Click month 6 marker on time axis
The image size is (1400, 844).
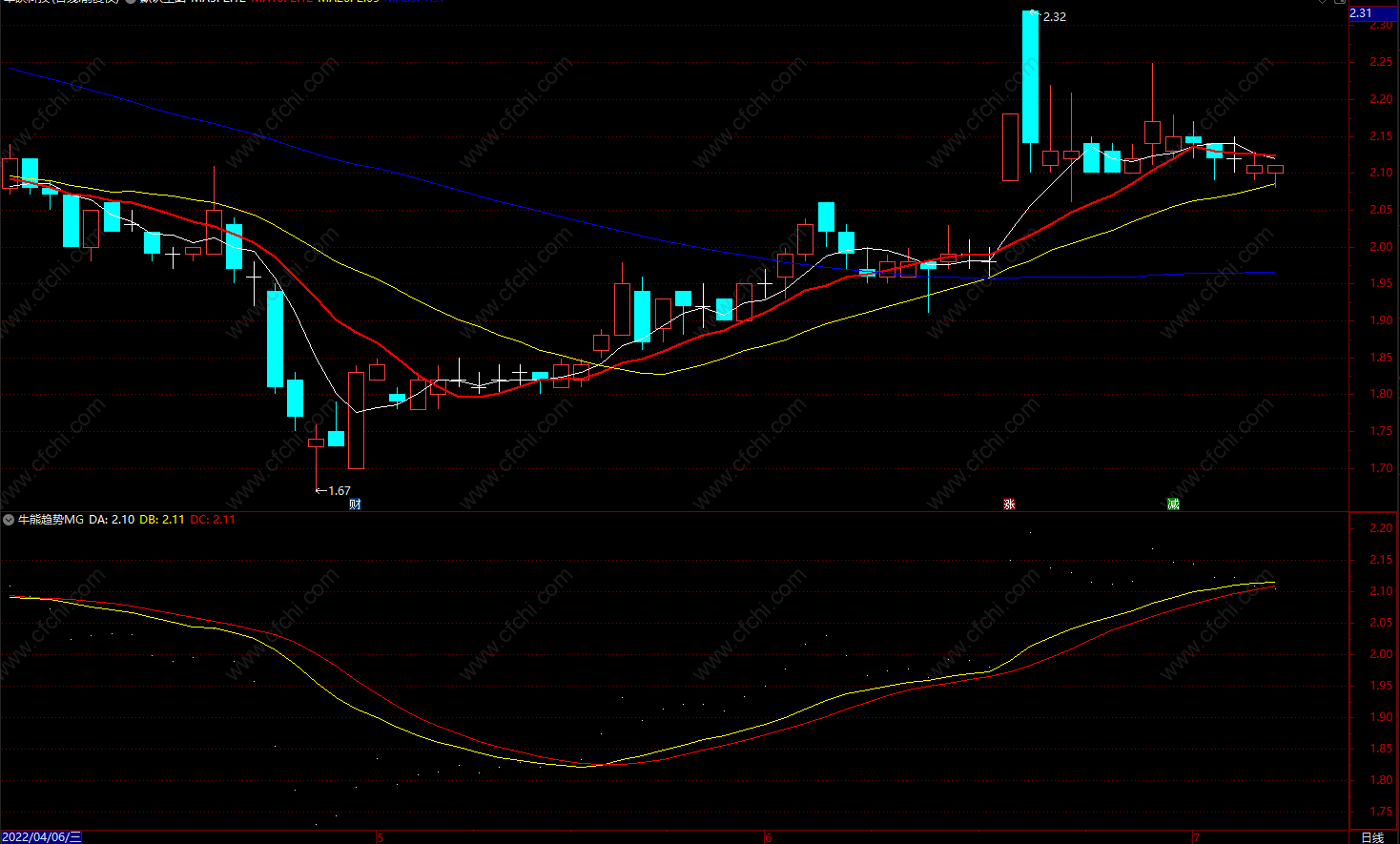[x=768, y=838]
